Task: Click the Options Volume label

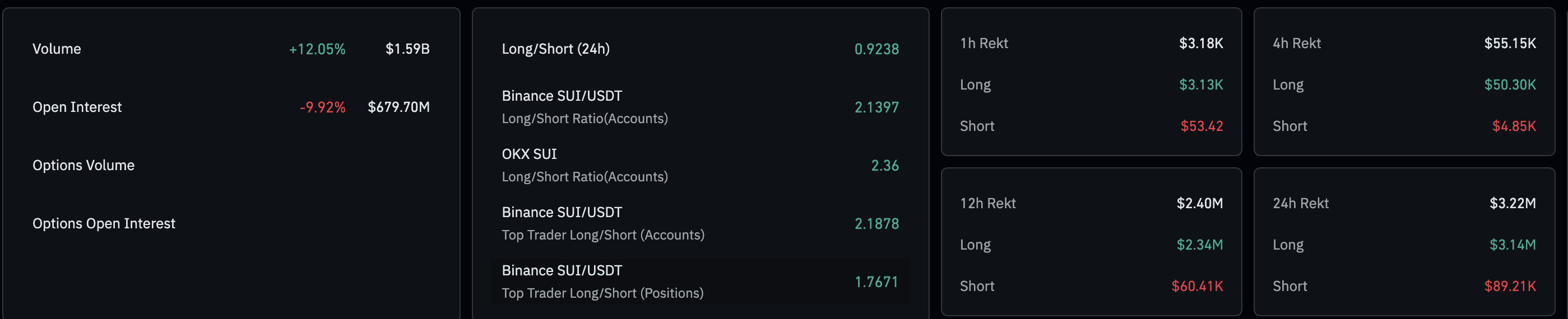Action: pyautogui.click(x=83, y=165)
